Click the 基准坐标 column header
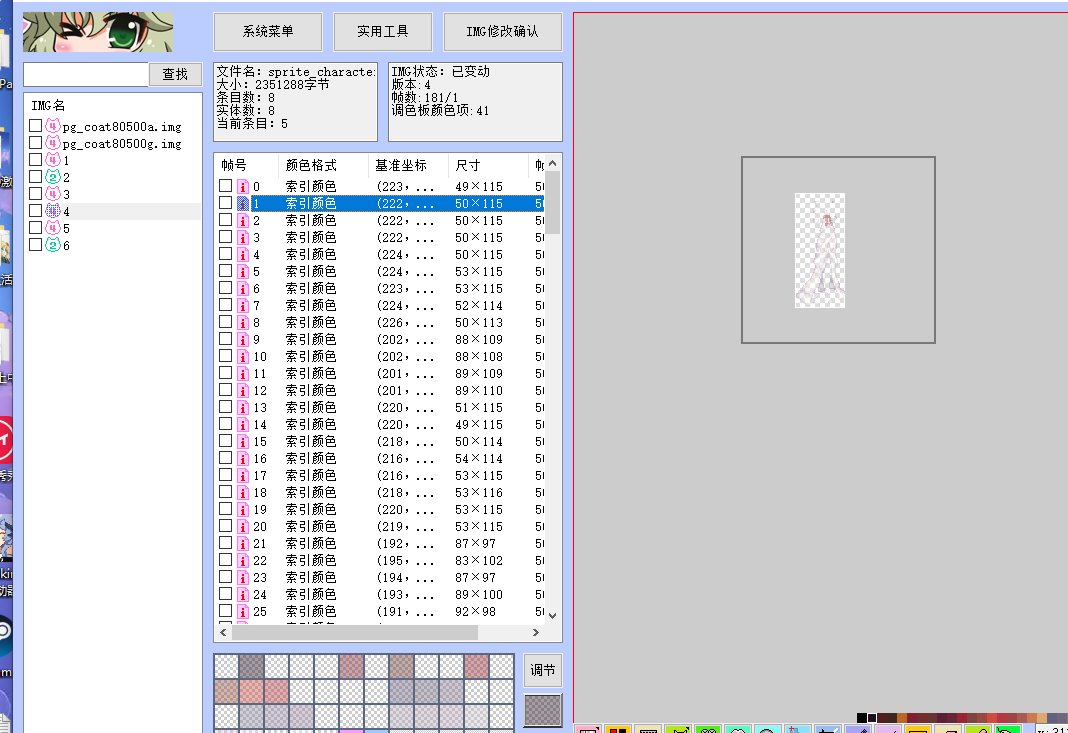This screenshot has height=733, width=1068. click(408, 165)
